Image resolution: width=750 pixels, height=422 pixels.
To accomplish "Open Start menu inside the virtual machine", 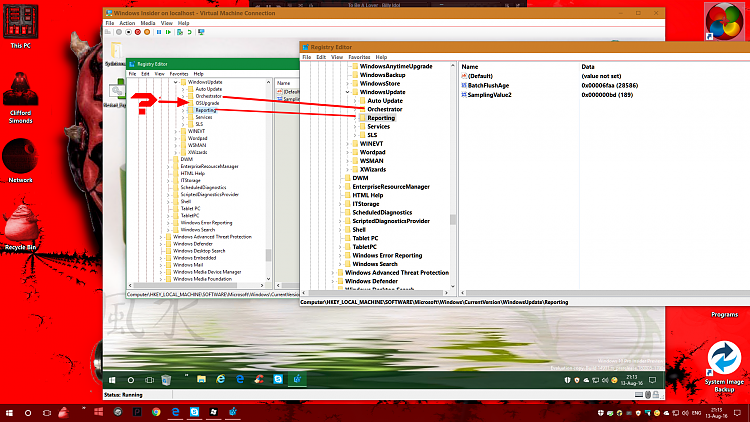I will 112,380.
